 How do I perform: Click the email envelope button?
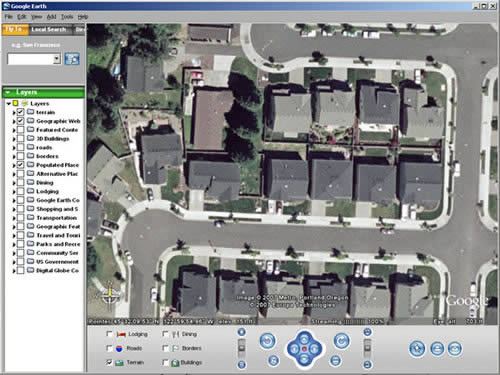coord(455,349)
